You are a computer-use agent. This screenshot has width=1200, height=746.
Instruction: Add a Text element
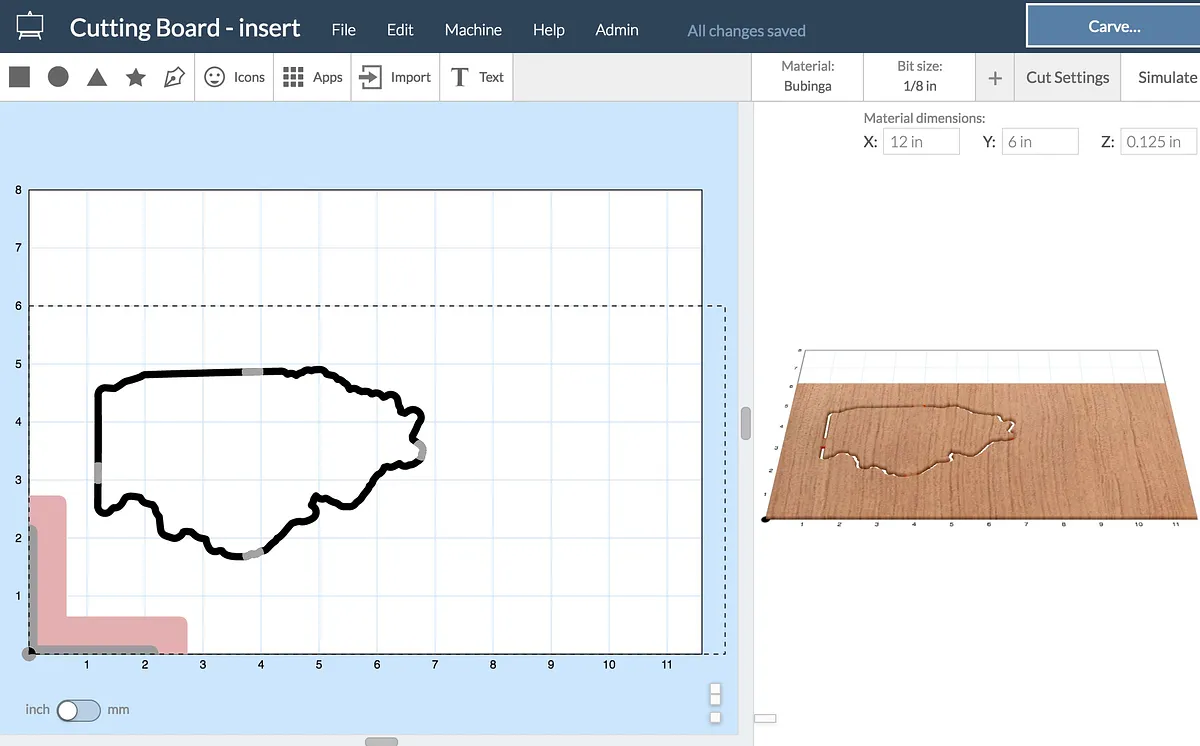pyautogui.click(x=477, y=77)
